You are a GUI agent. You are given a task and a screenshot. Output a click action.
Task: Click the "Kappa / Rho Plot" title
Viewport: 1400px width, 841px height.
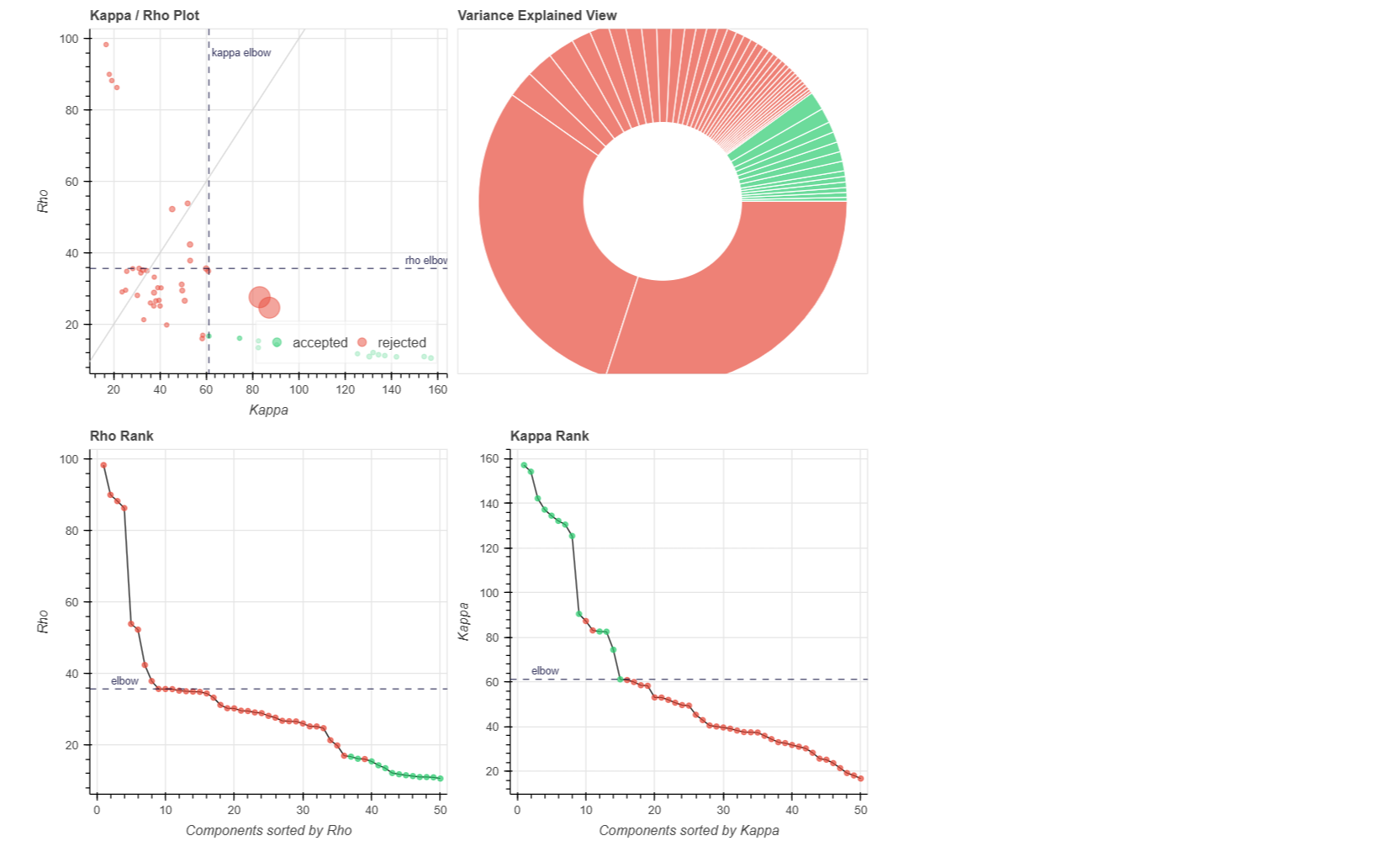click(x=145, y=15)
